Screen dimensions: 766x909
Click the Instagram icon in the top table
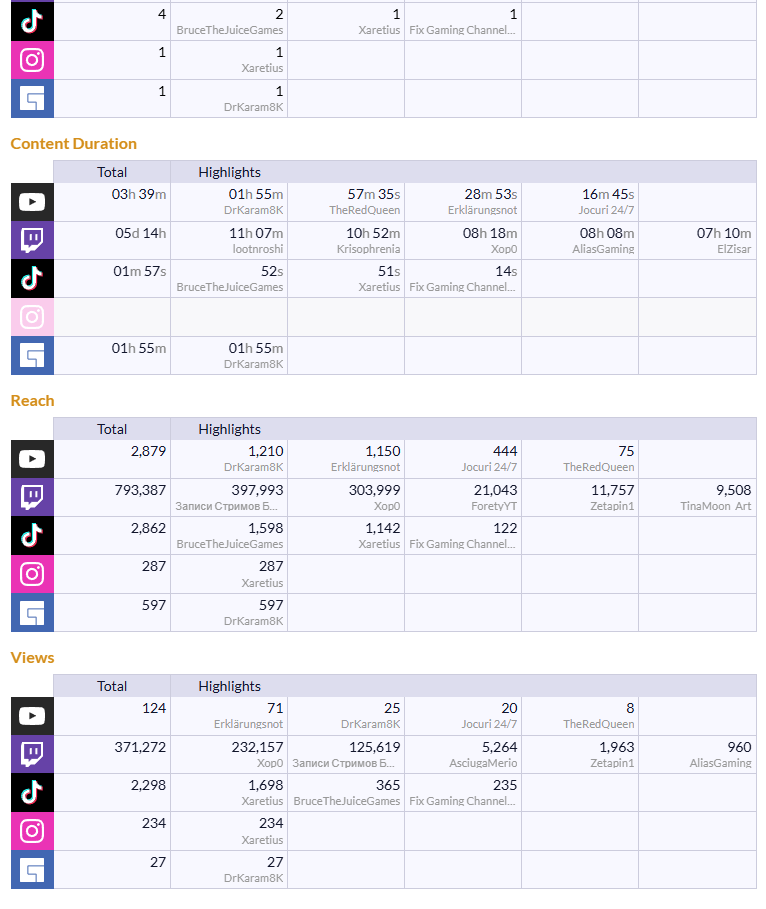pyautogui.click(x=32, y=60)
